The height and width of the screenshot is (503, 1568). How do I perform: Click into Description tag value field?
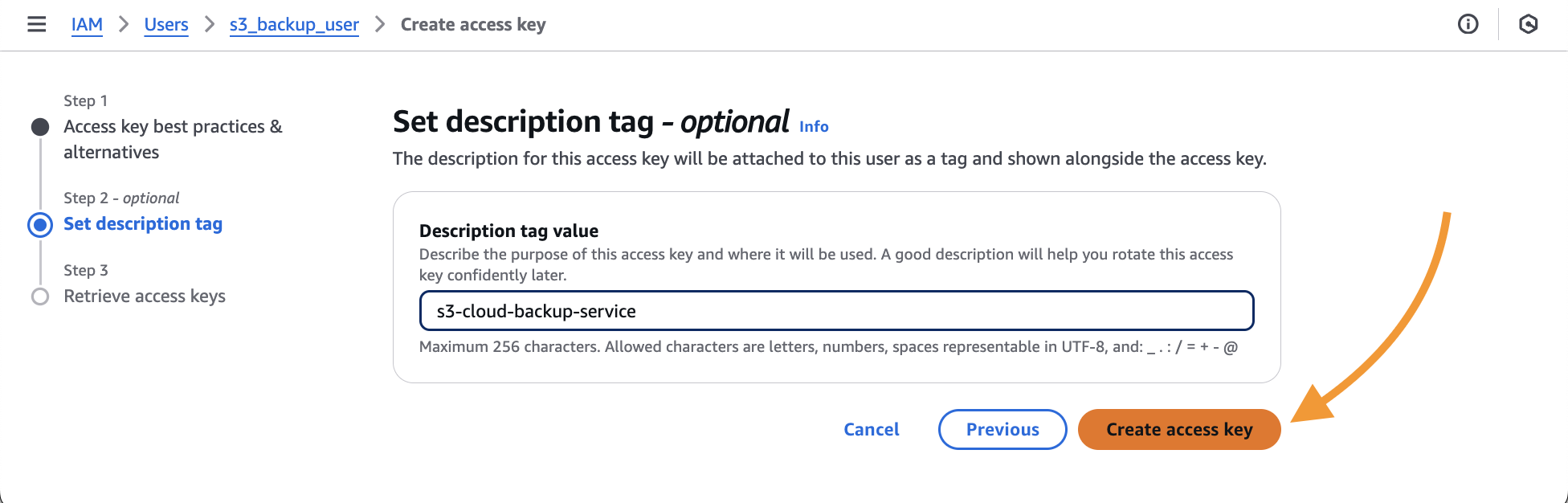pyautogui.click(x=836, y=311)
